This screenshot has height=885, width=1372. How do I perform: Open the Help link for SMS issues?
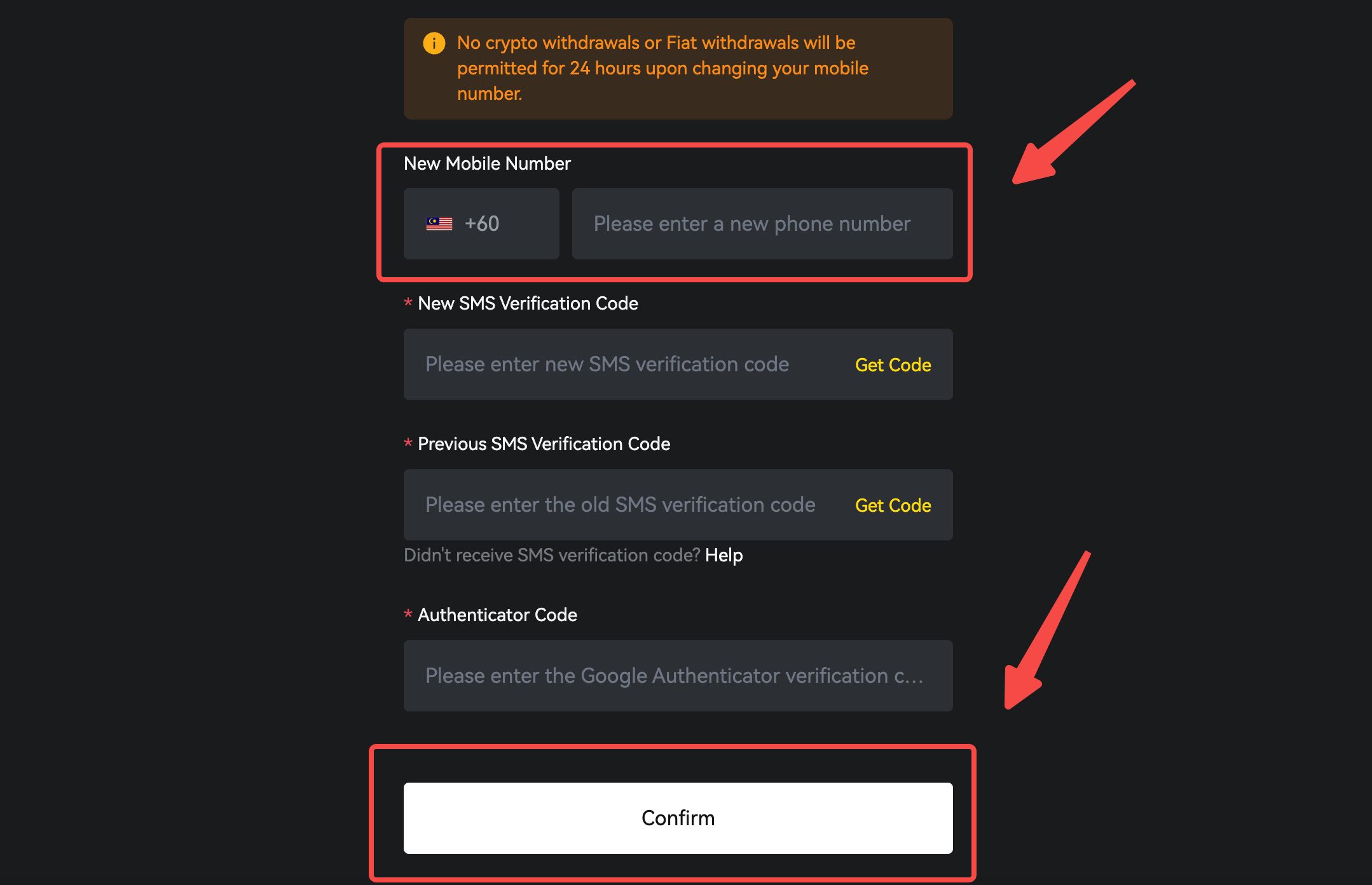724,555
